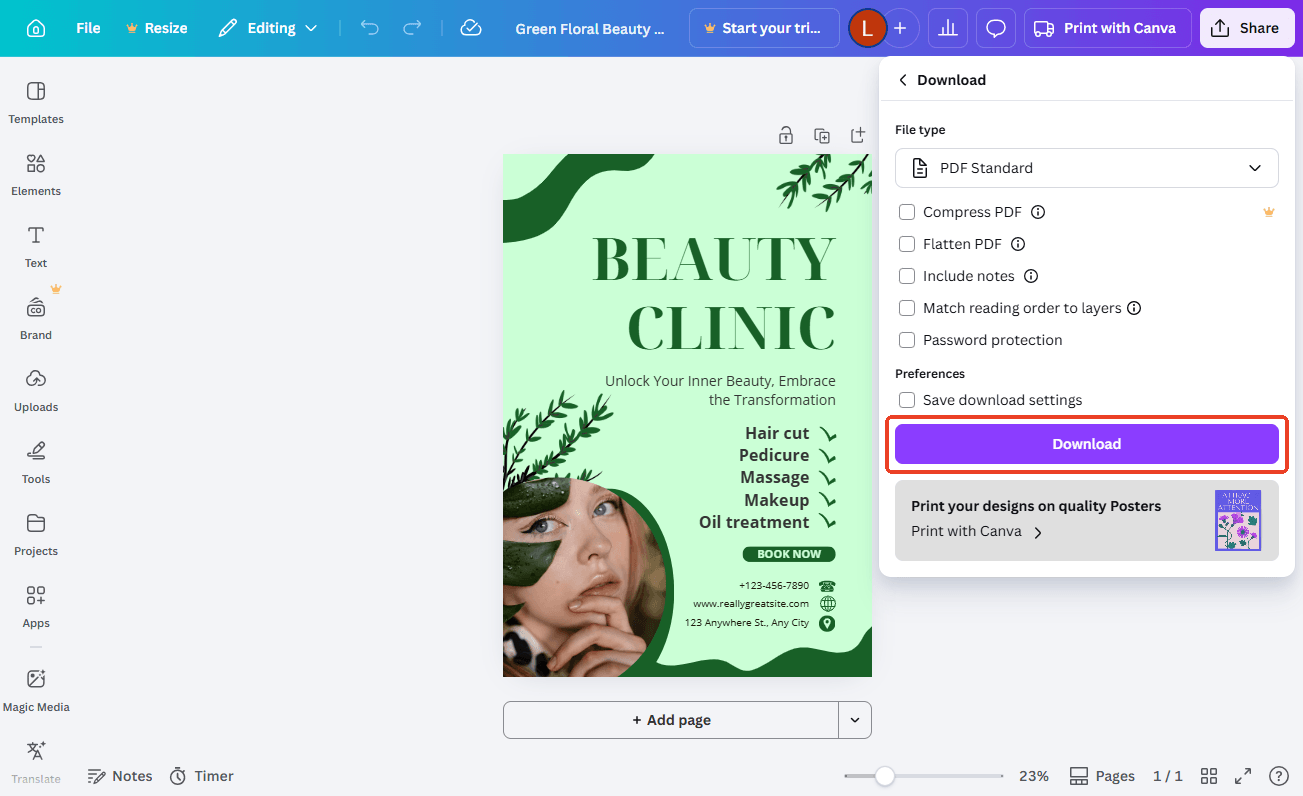Click the poster thumbnail in Print promo
The width and height of the screenshot is (1303, 796).
pyautogui.click(x=1238, y=520)
